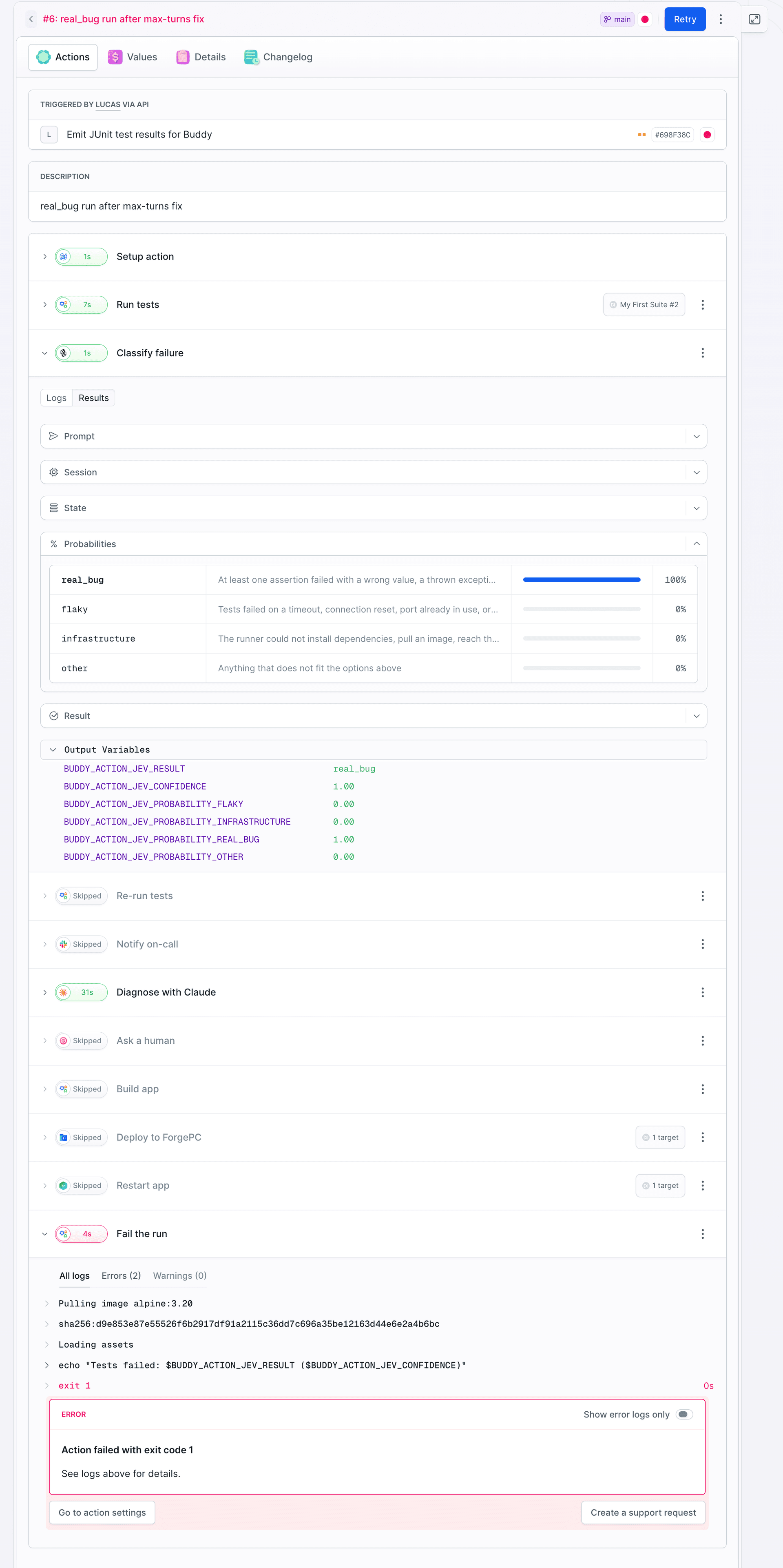783x1568 pixels.
Task: Toggle Show error logs only
Action: [684, 1414]
